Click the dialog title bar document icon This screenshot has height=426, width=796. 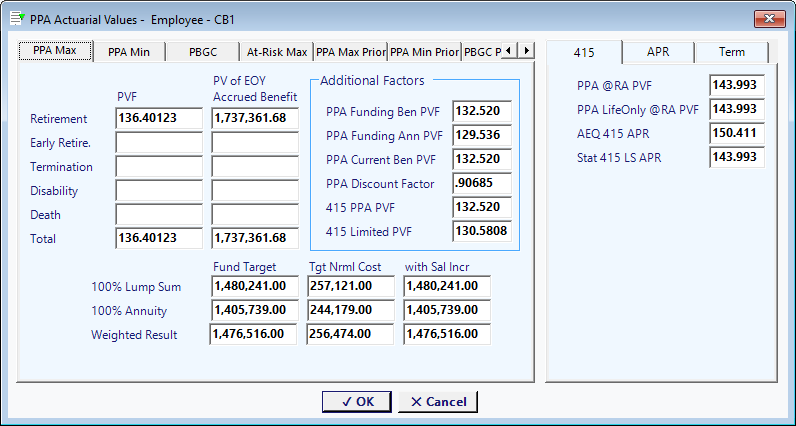pyautogui.click(x=17, y=19)
